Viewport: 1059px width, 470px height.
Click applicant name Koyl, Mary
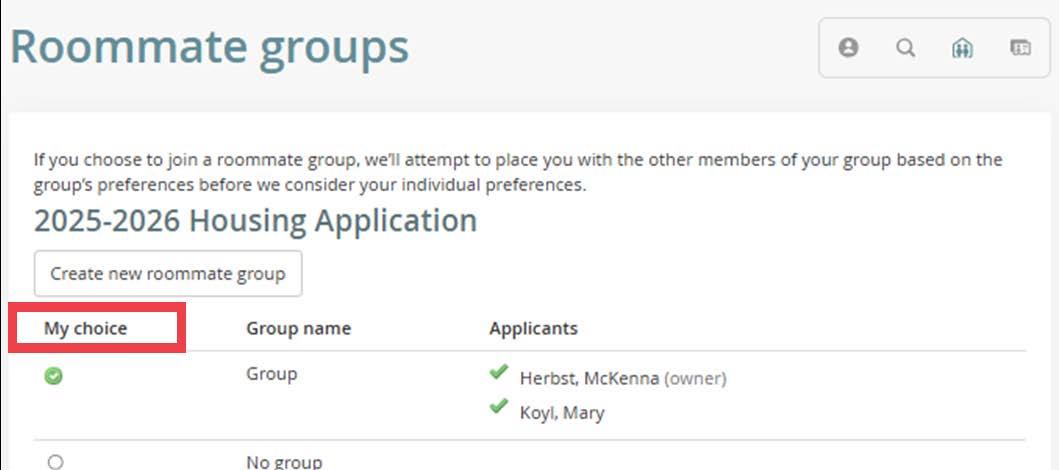(562, 413)
